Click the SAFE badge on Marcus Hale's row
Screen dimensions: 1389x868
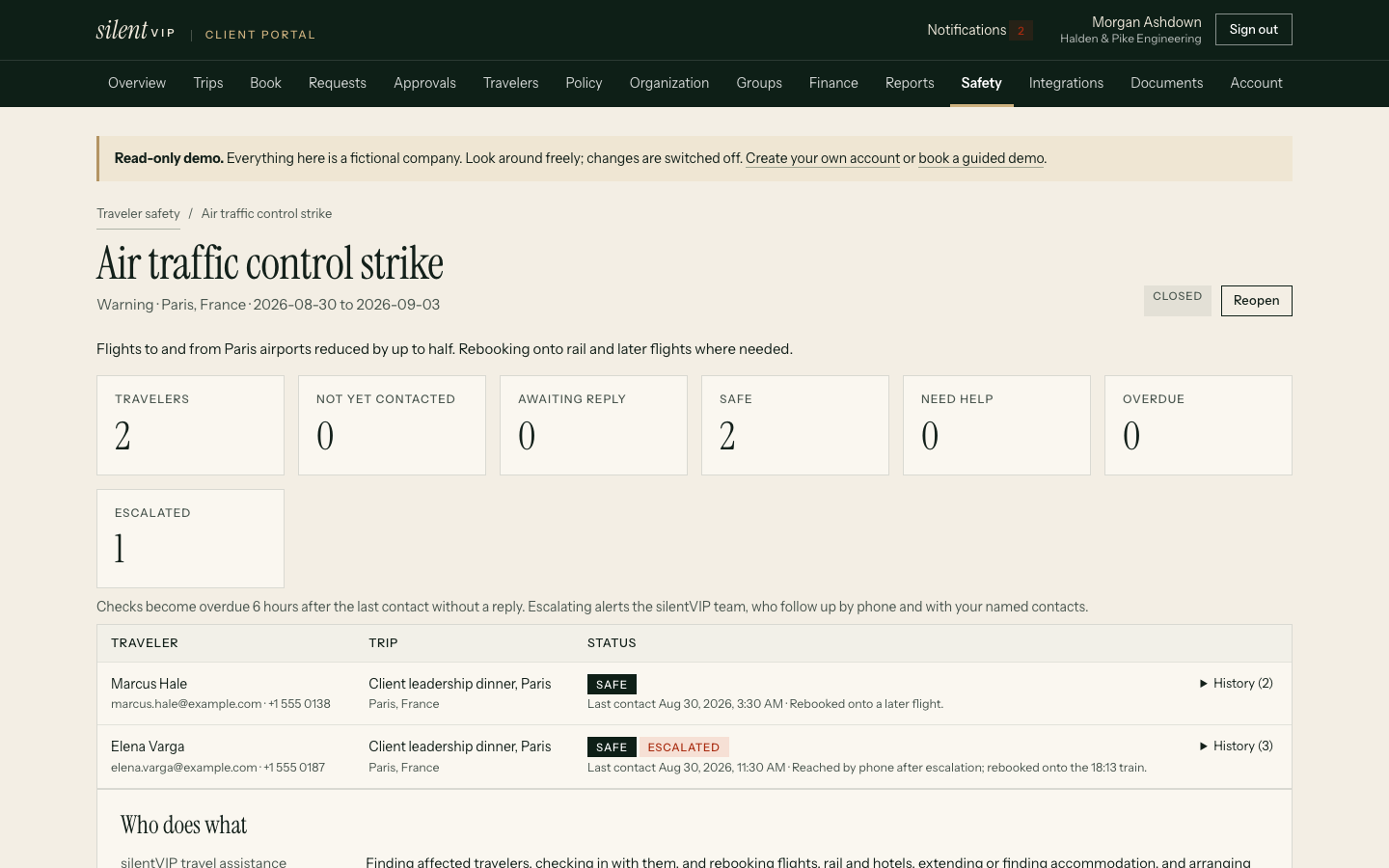[612, 685]
